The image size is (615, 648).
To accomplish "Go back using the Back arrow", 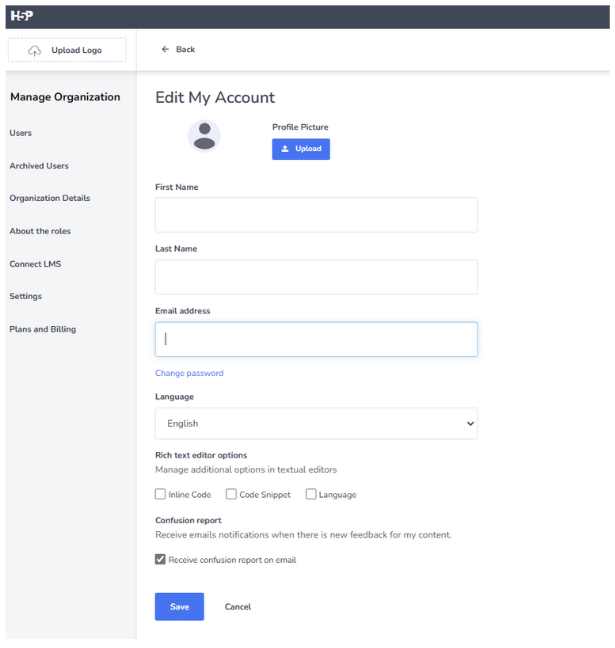I will pyautogui.click(x=178, y=49).
